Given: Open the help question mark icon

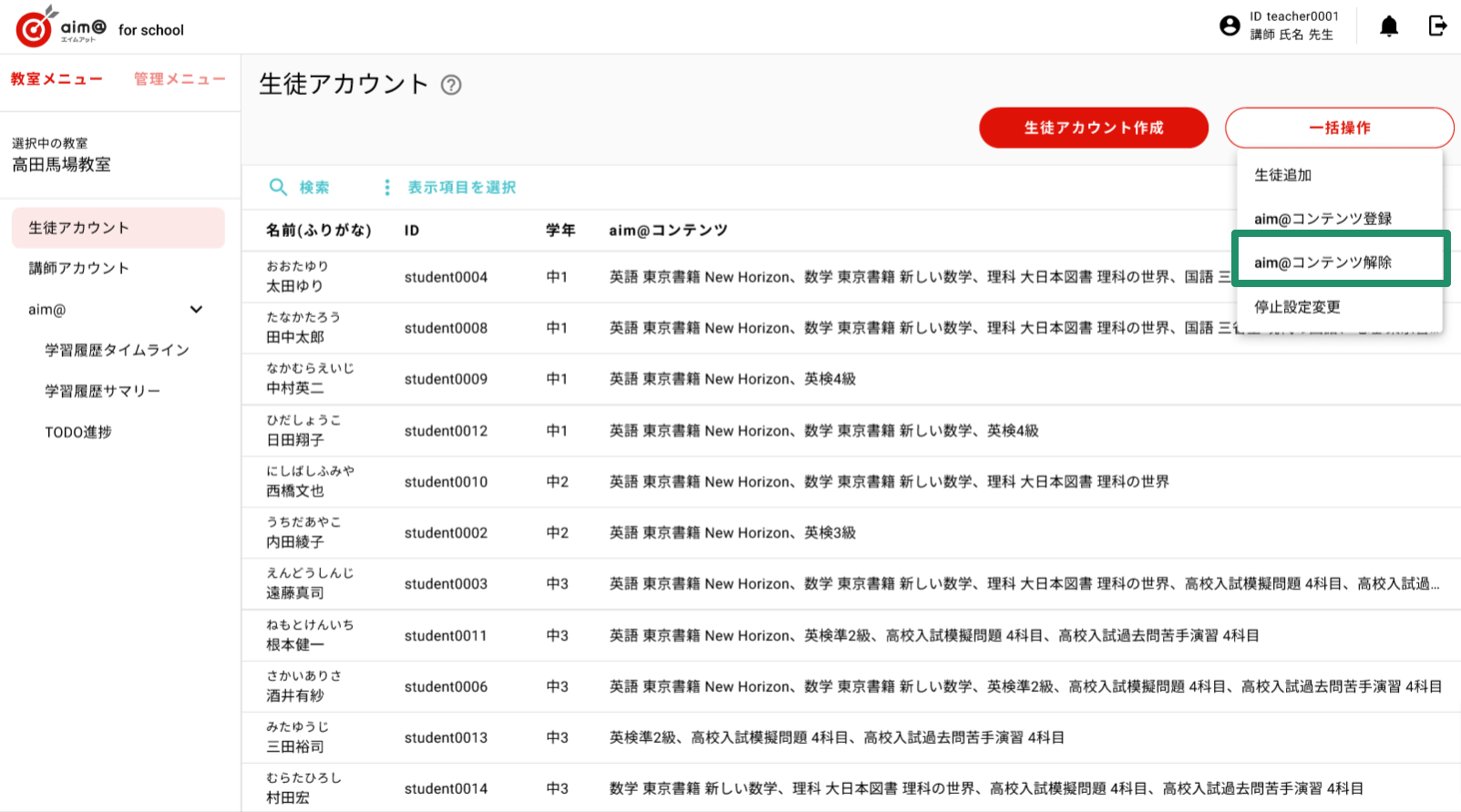Looking at the screenshot, I should [x=451, y=85].
